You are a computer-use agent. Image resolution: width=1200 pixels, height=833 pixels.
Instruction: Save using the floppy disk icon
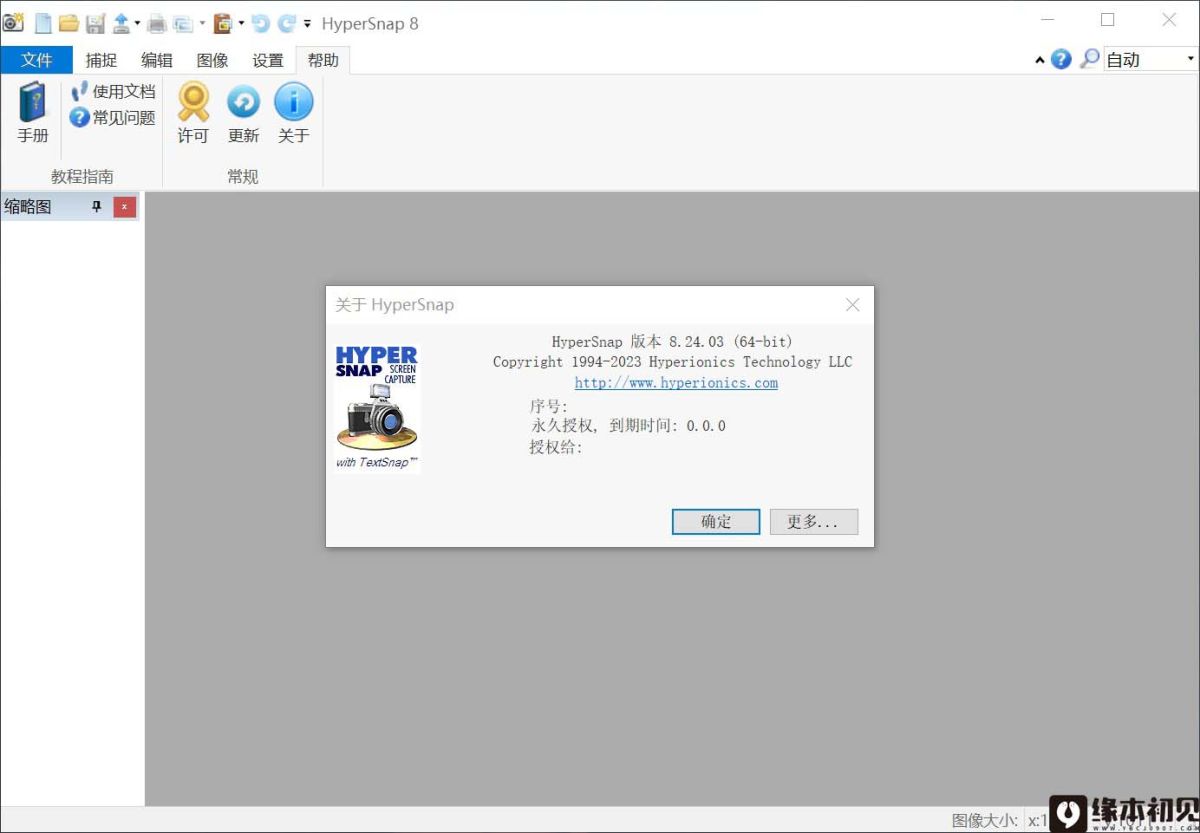(95, 23)
